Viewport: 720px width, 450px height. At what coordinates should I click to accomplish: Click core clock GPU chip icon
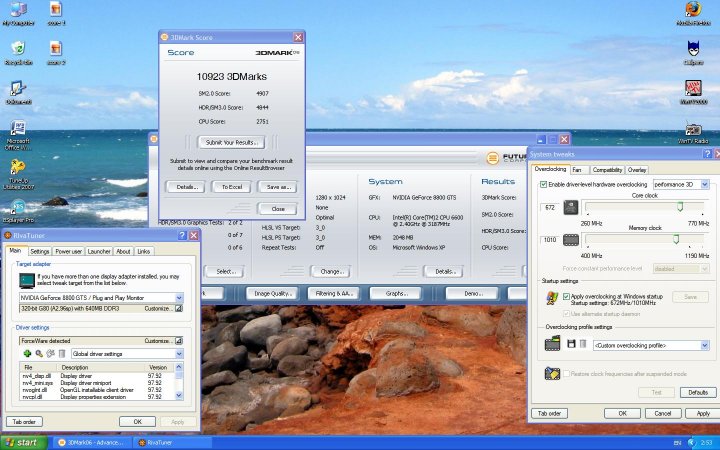(571, 207)
